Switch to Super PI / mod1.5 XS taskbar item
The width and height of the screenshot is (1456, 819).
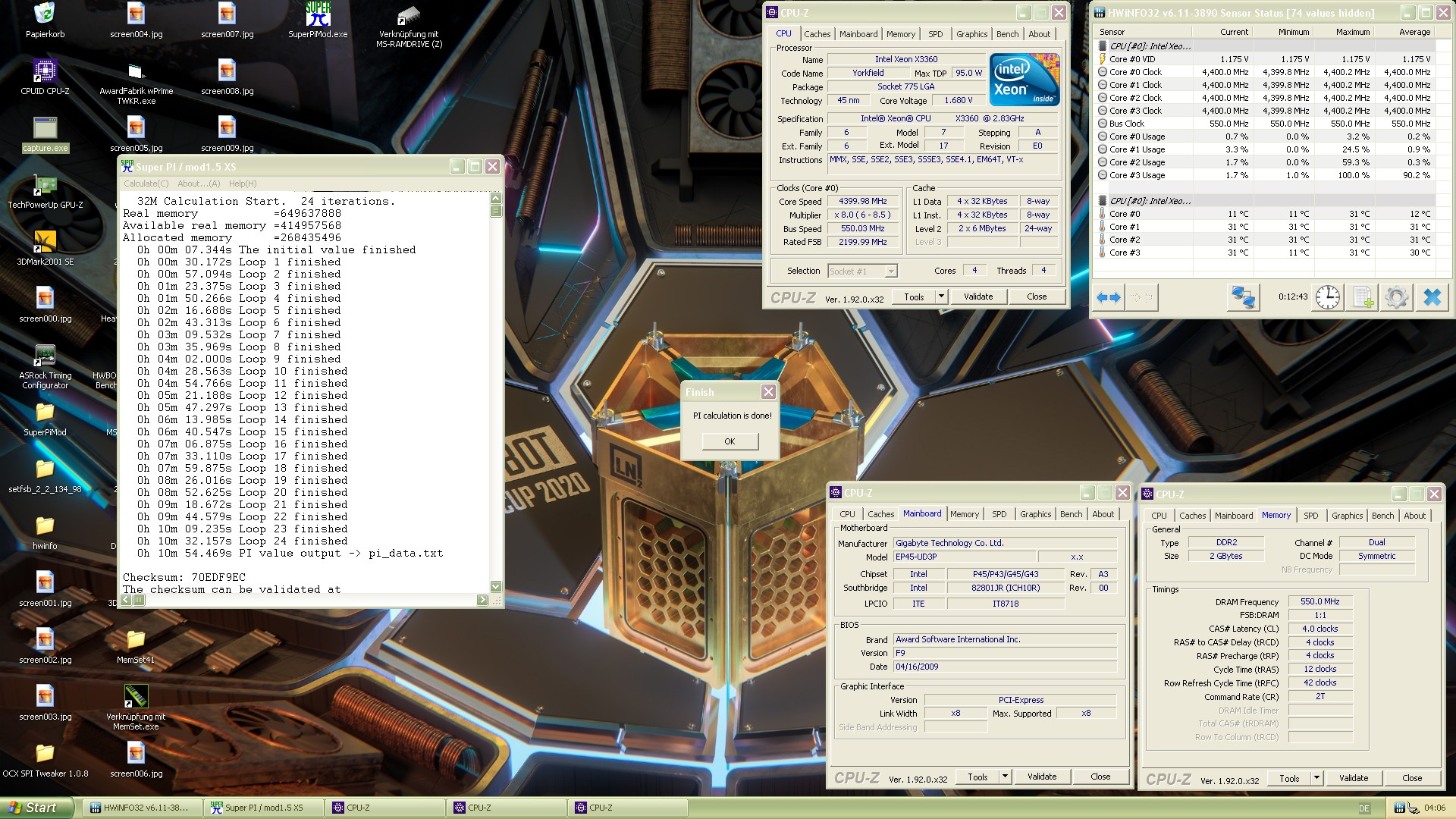coord(265,808)
